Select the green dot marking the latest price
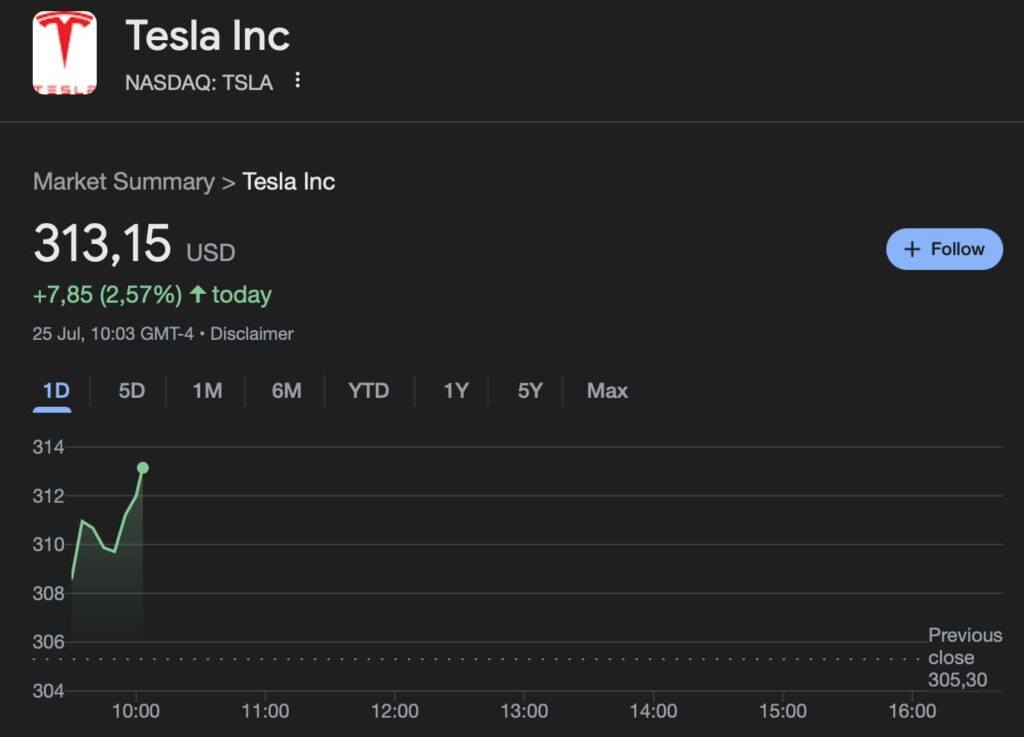The image size is (1024, 737). coord(144,466)
